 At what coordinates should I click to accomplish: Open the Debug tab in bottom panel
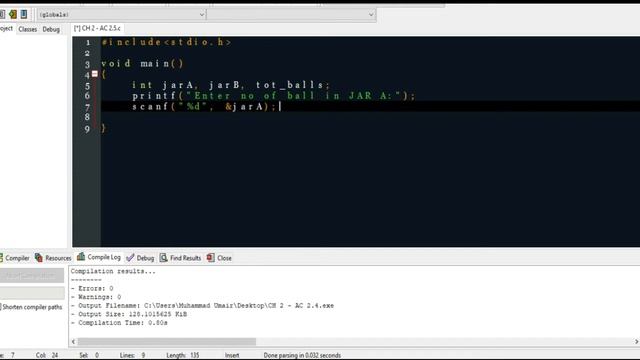pos(140,258)
